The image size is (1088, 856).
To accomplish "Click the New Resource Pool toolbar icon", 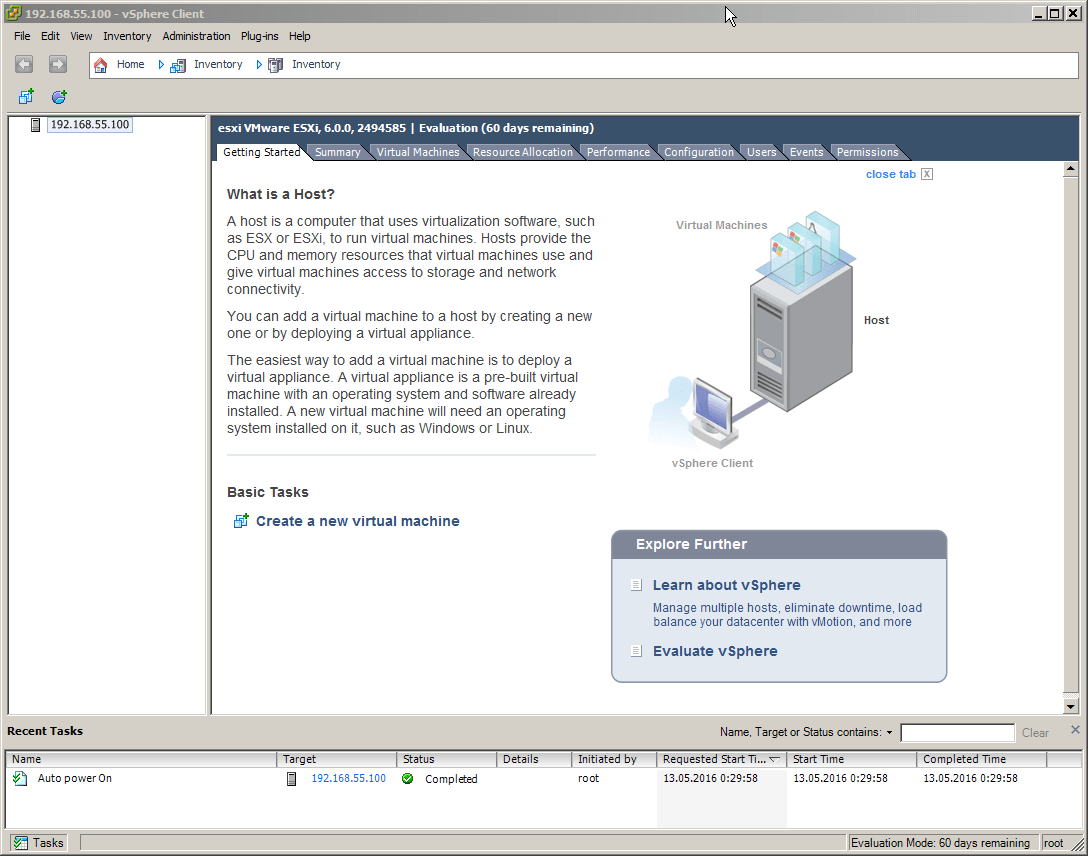I will tap(59, 97).
